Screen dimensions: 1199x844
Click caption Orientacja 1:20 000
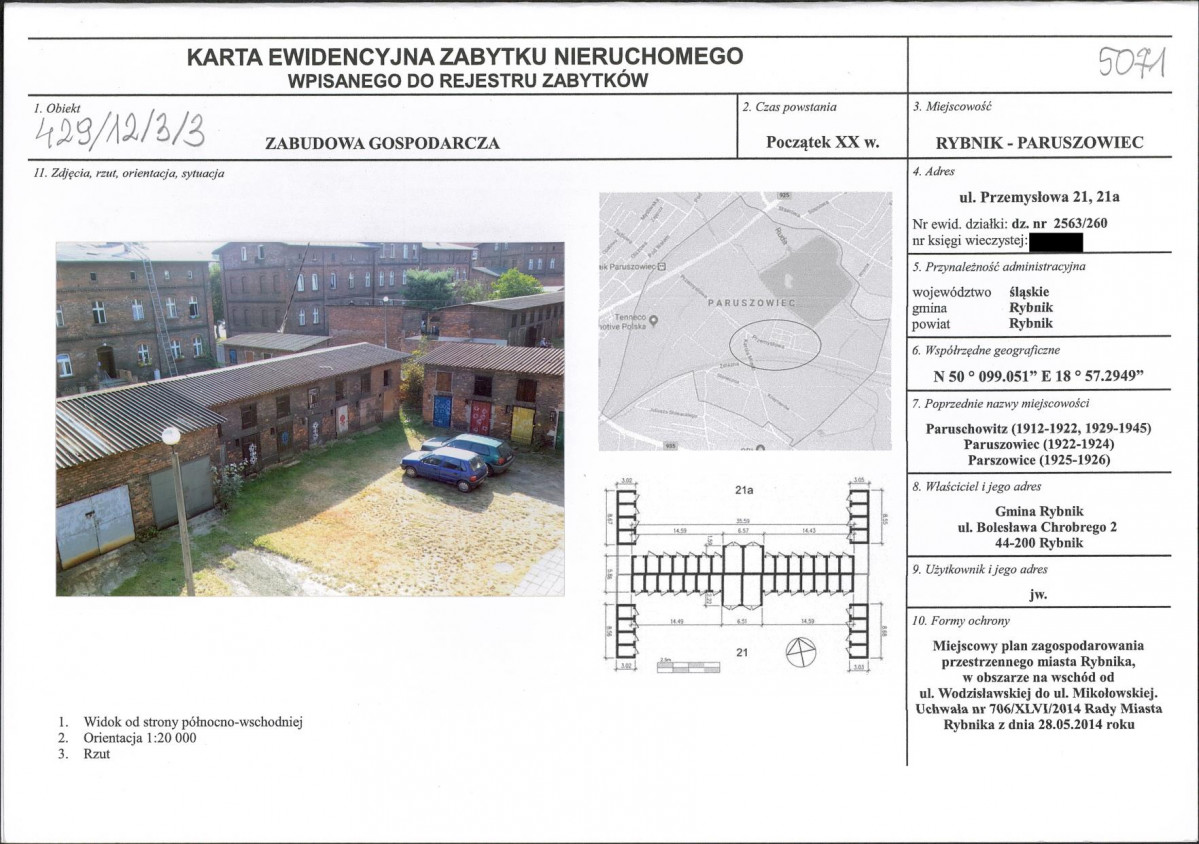coord(140,738)
